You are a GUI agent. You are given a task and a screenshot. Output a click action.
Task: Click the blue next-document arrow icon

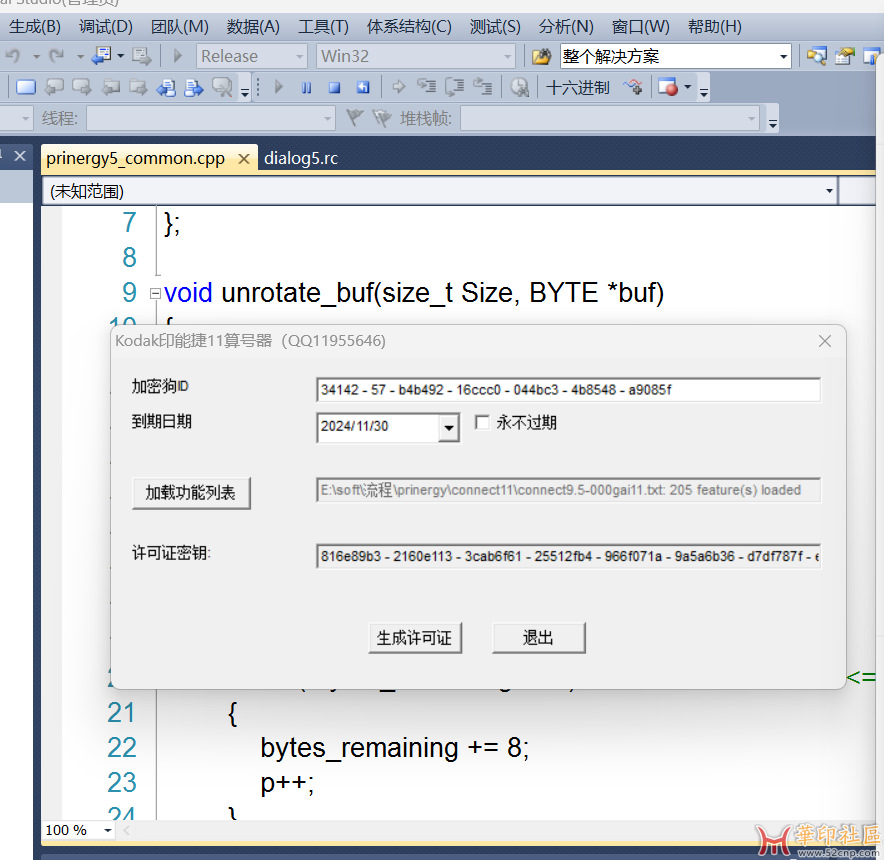[194, 87]
